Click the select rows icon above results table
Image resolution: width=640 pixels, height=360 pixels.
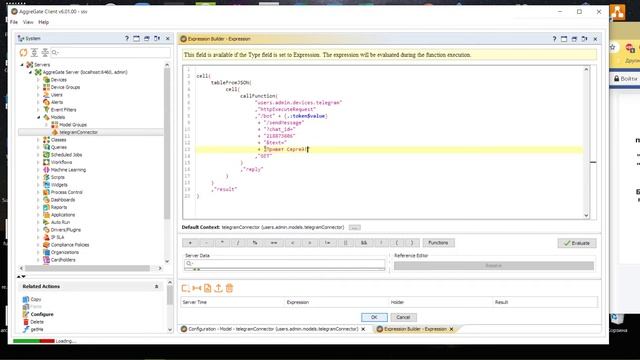pyautogui.click(x=186, y=288)
